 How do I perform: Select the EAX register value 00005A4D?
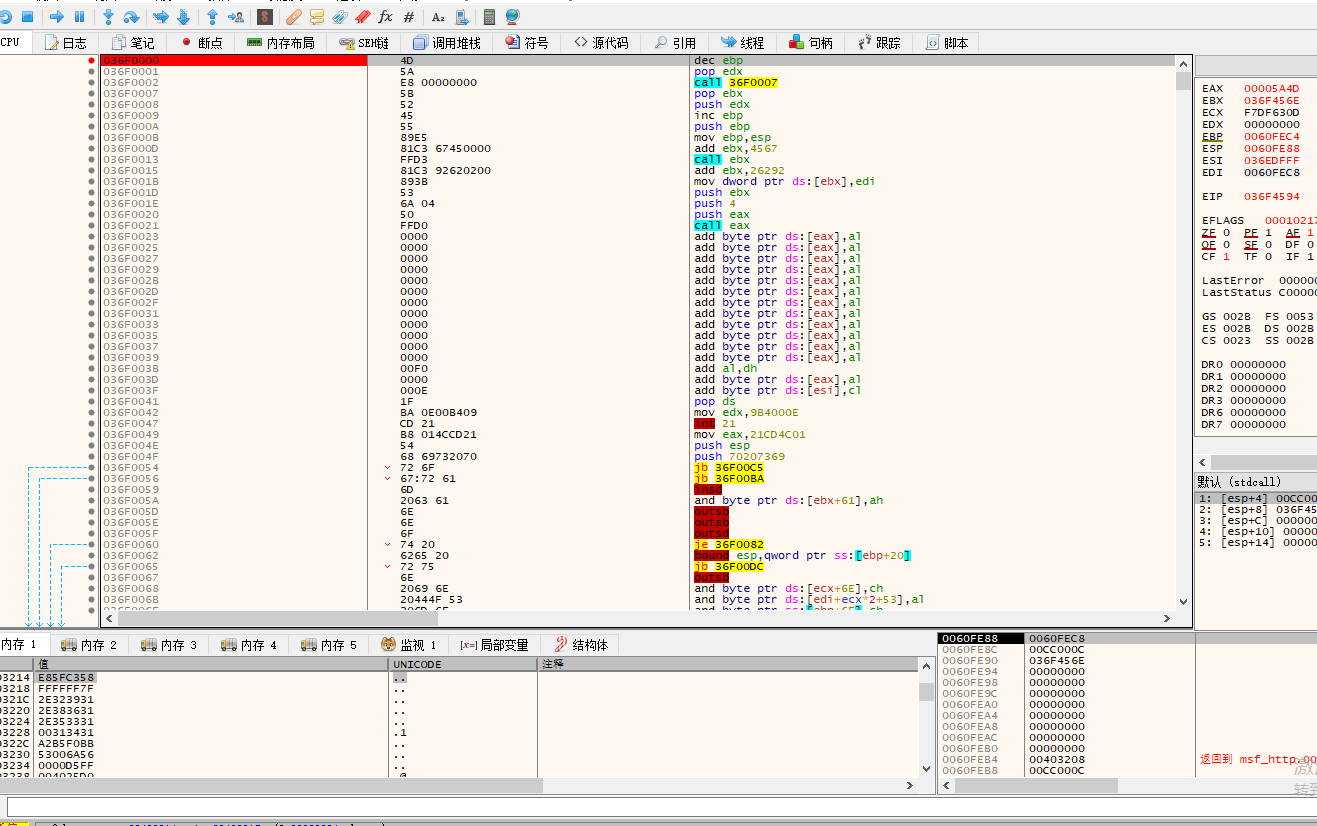point(1272,89)
